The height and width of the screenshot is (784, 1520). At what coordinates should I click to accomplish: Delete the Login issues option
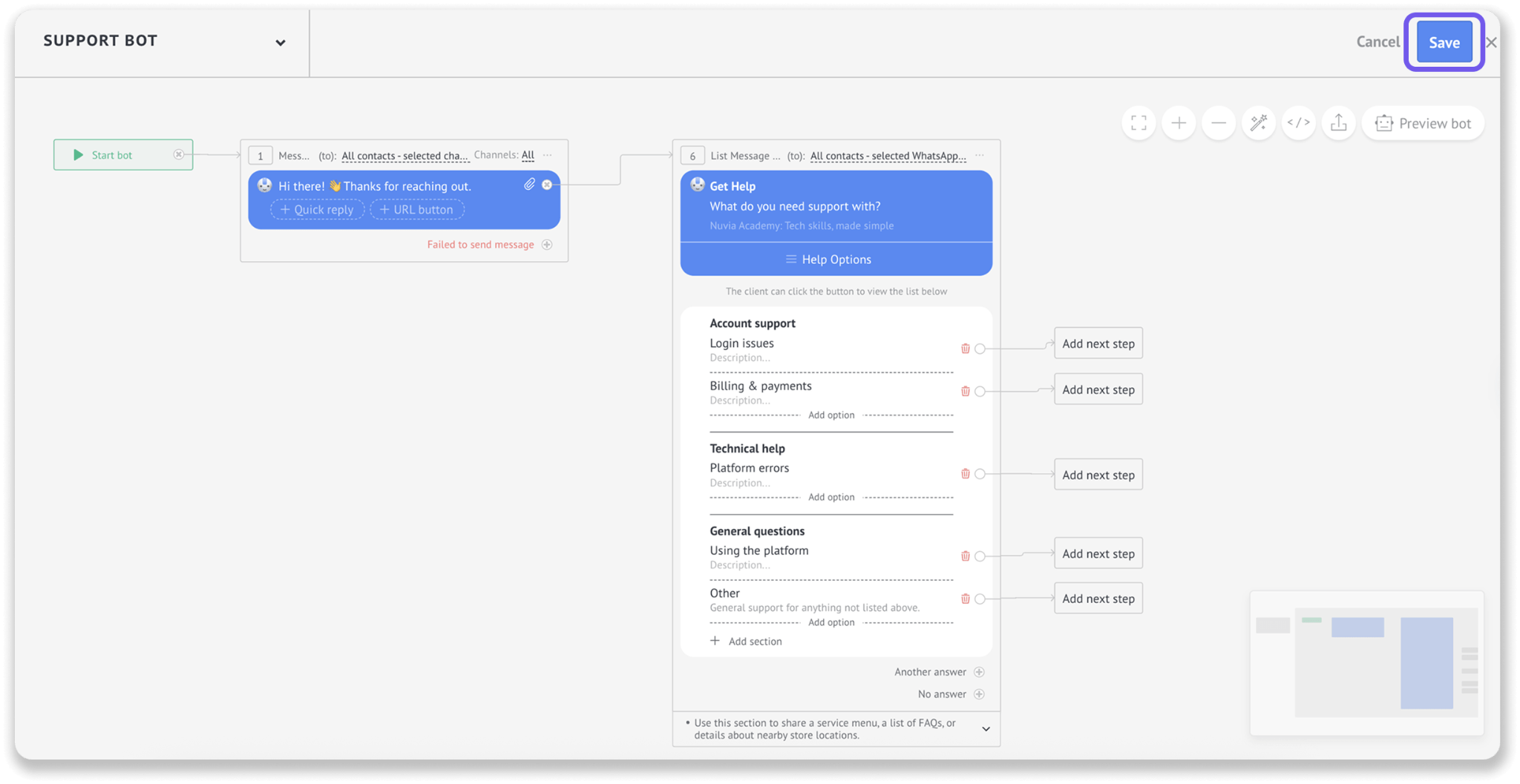point(966,349)
